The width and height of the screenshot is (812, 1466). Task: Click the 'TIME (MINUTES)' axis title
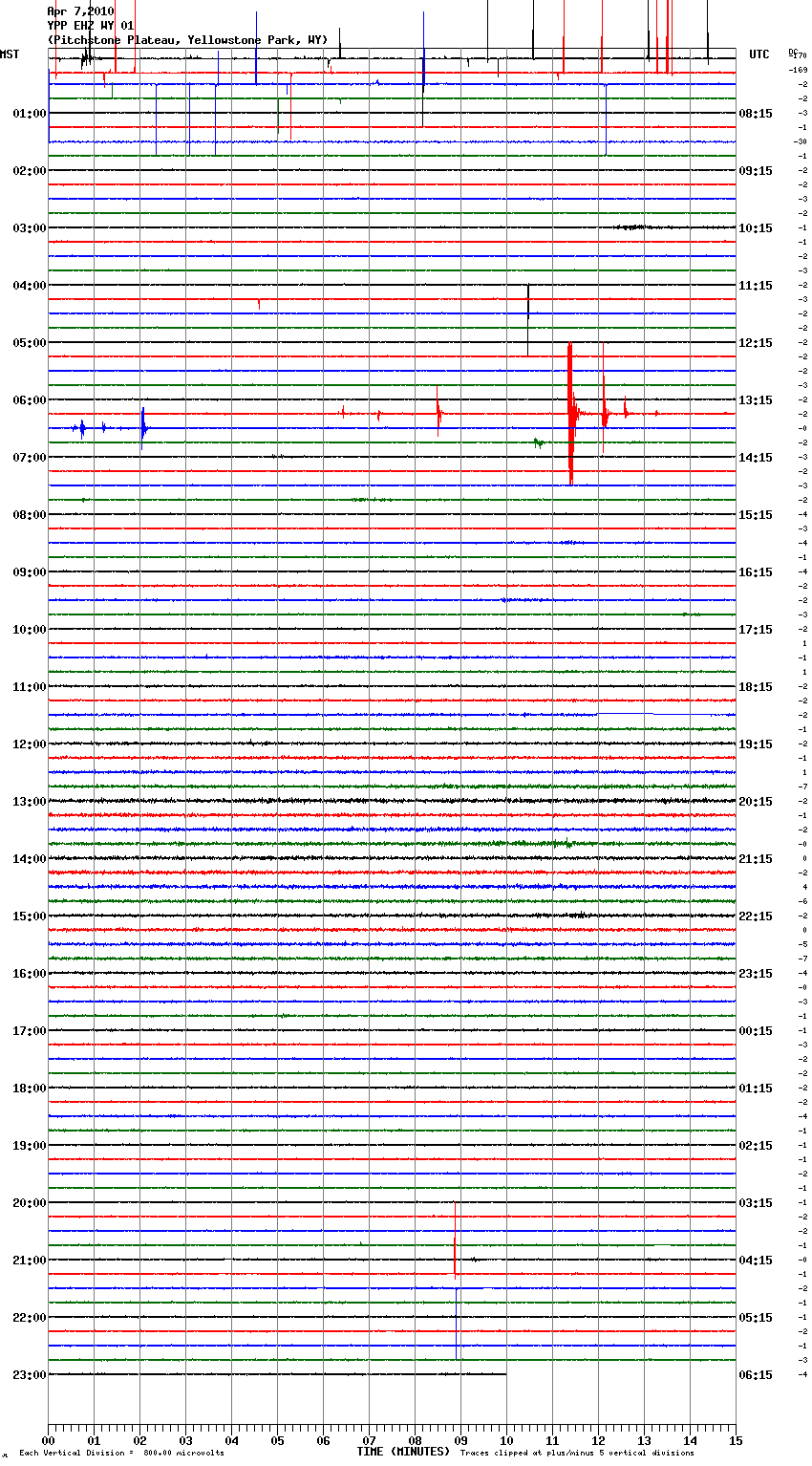pos(403,1452)
